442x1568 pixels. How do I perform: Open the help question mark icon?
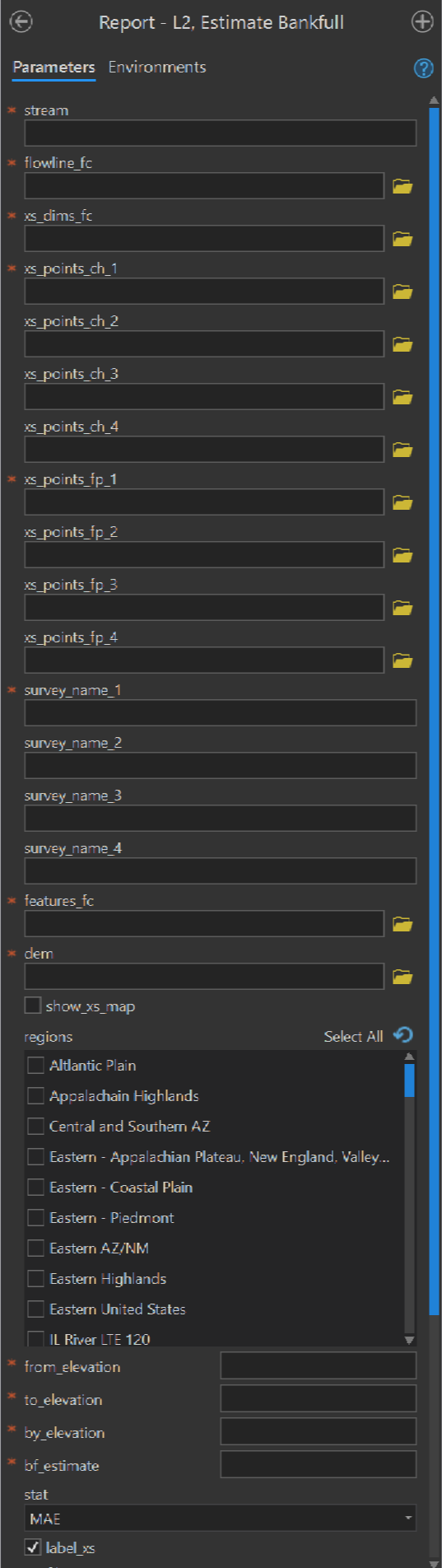(x=423, y=68)
